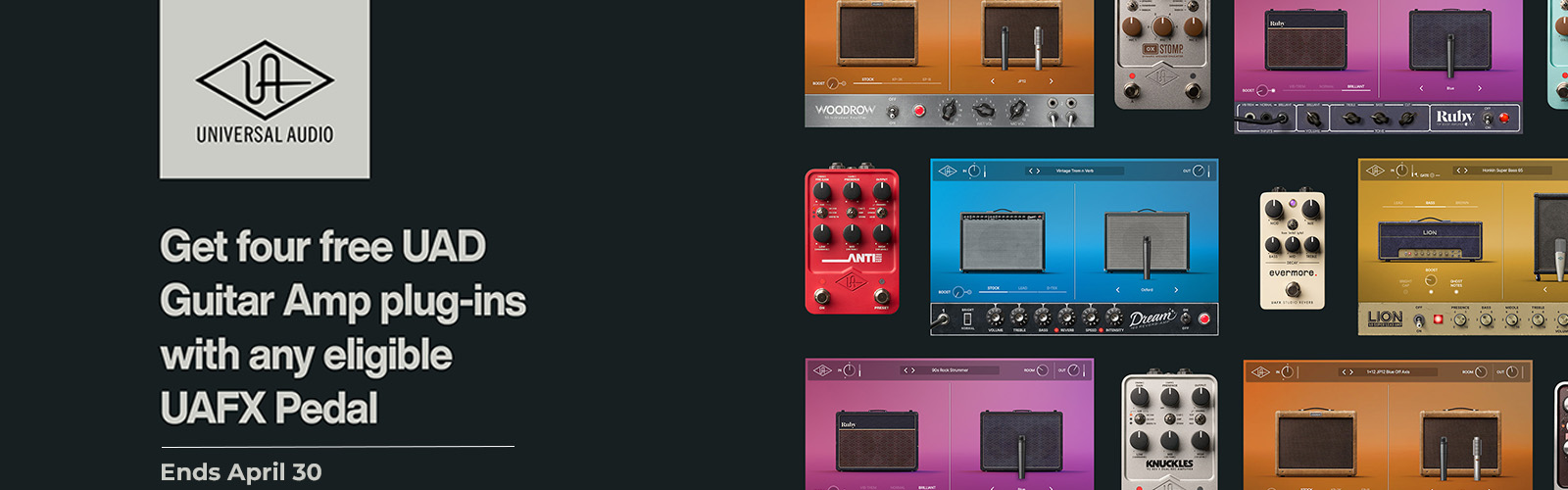This screenshot has height=490, width=1568.
Task: Select the STOCK tab in Woodrow plug-in
Action: point(867,79)
